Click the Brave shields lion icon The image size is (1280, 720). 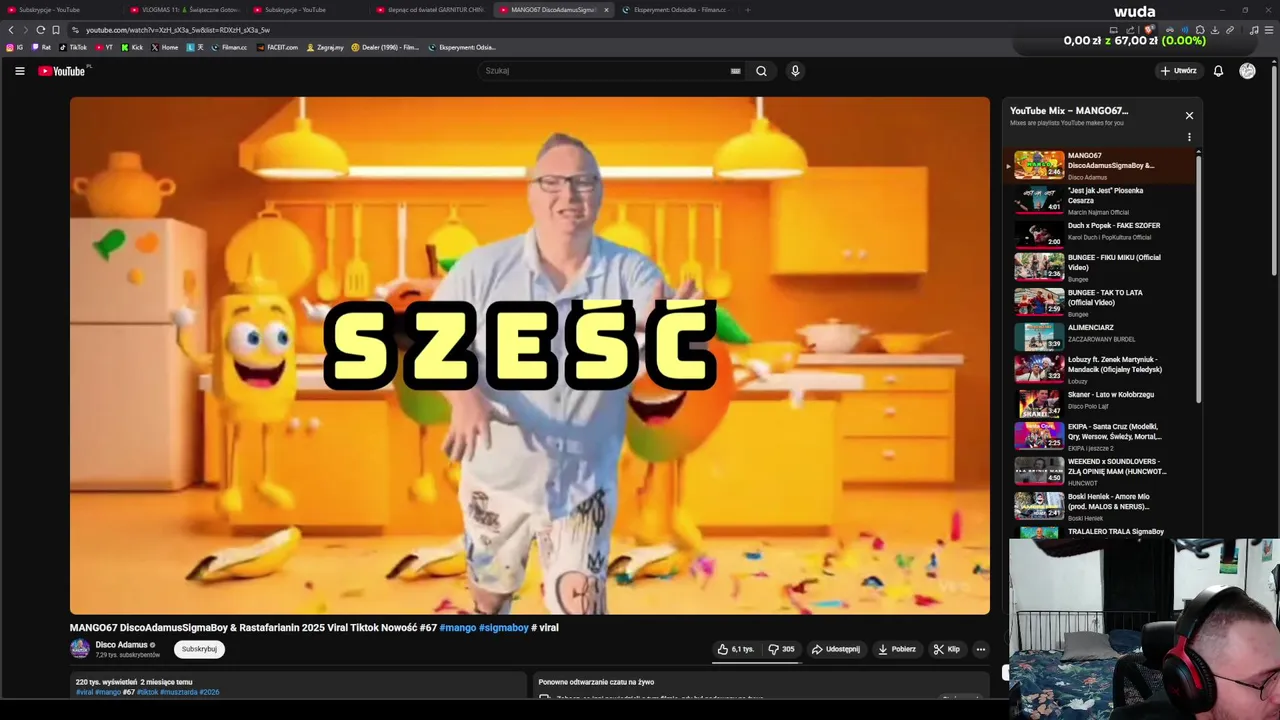[1149, 30]
